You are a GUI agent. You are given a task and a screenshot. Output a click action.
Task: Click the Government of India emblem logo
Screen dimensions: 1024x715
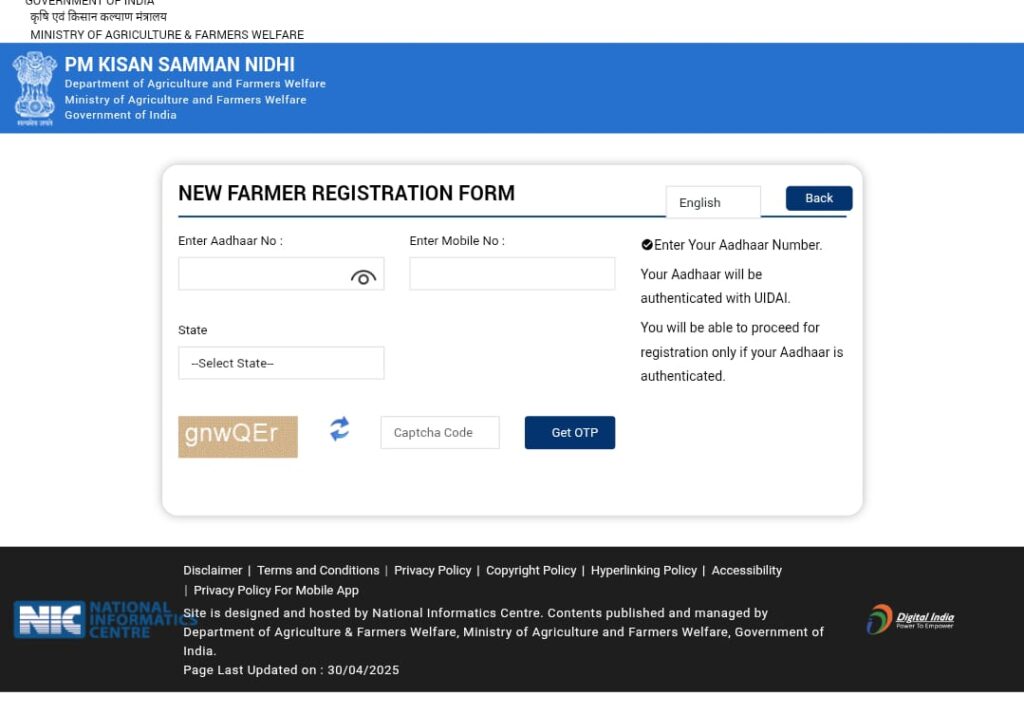pyautogui.click(x=35, y=88)
